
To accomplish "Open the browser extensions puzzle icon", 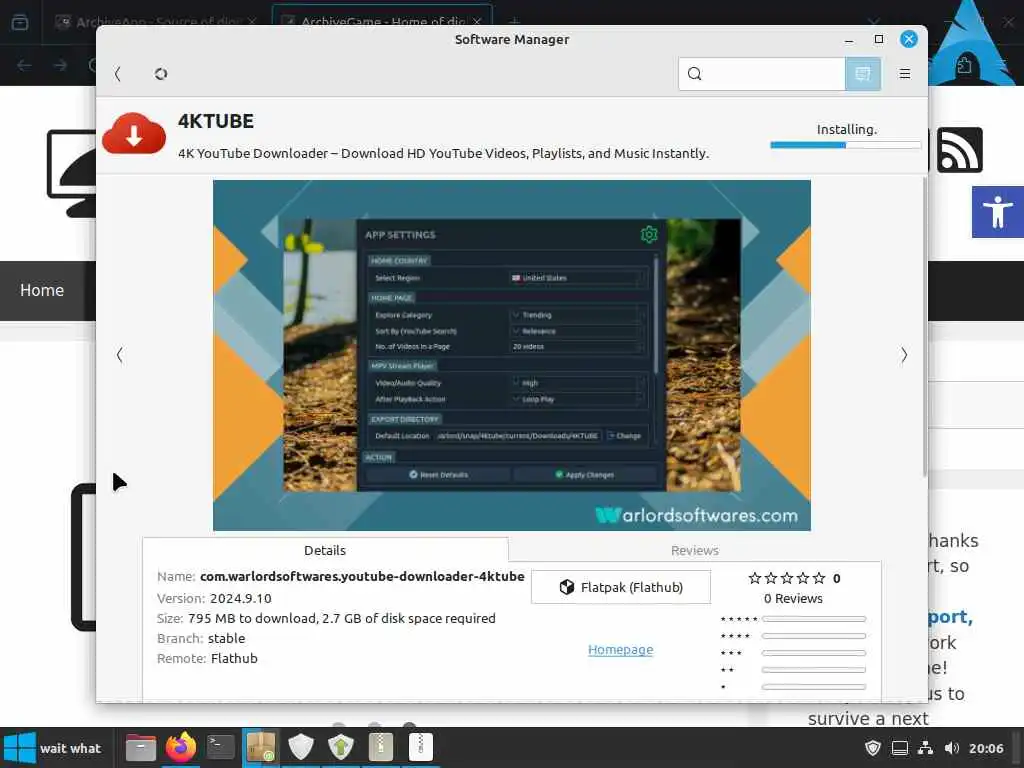I will (964, 65).
